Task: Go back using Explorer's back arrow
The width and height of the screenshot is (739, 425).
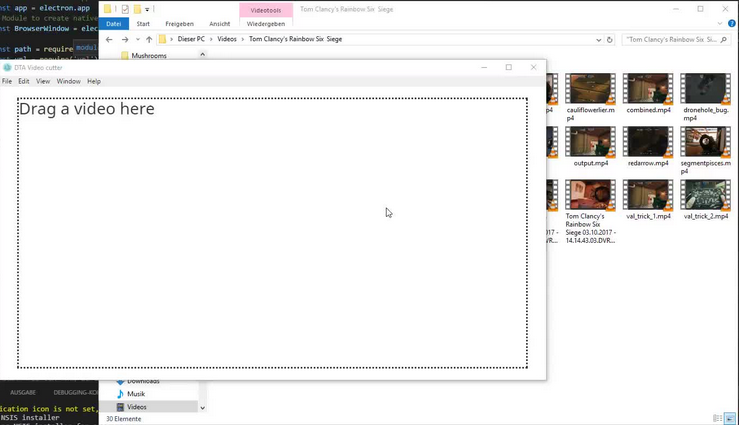Action: [x=109, y=40]
